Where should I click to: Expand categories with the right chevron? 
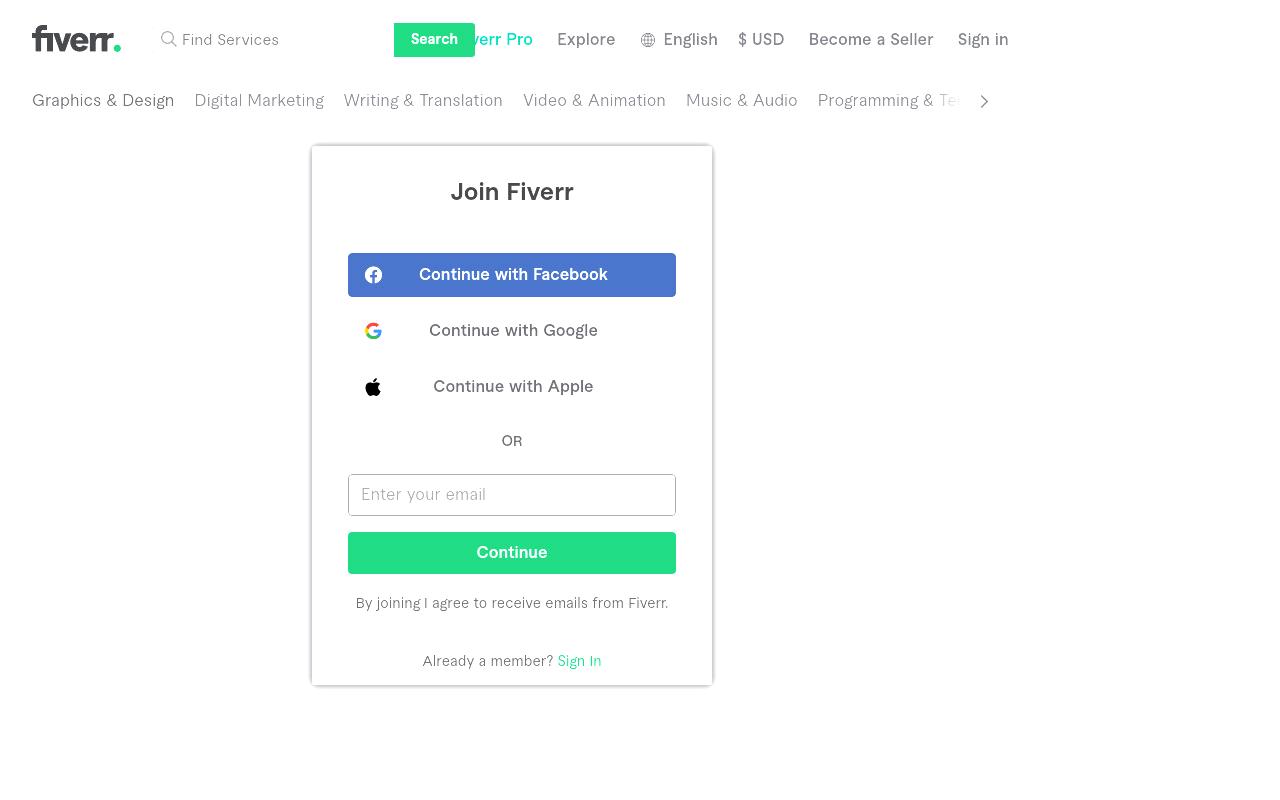click(984, 101)
